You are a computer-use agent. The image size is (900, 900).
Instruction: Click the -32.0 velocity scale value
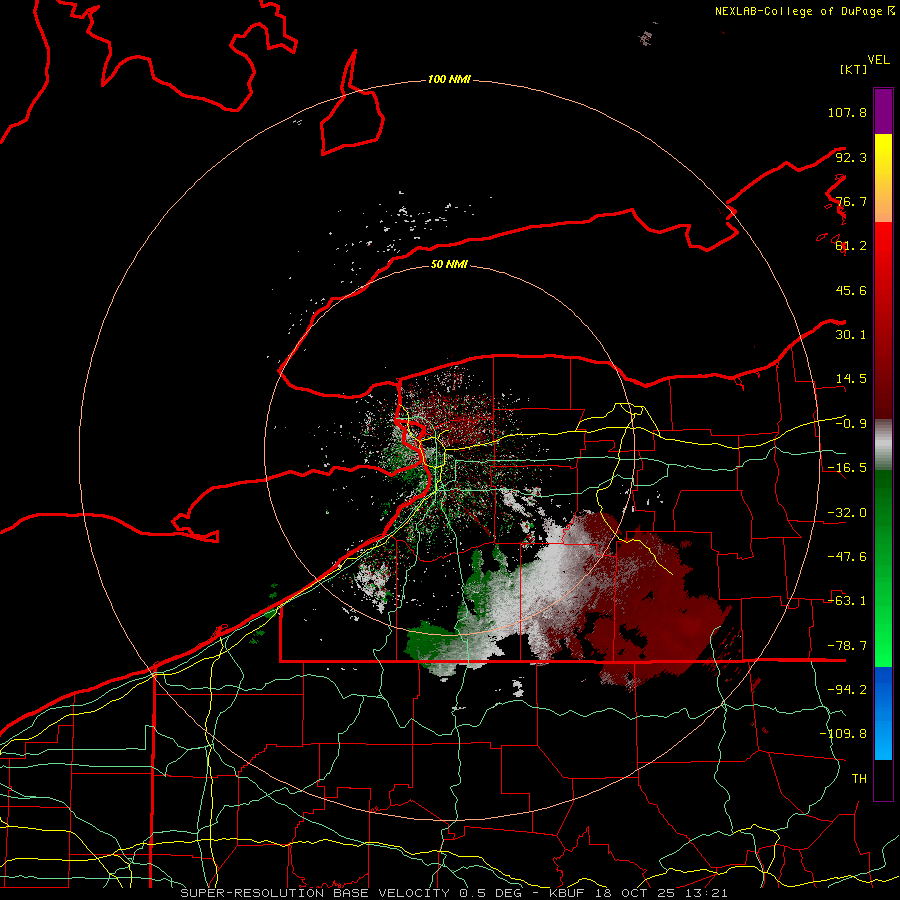tap(847, 513)
